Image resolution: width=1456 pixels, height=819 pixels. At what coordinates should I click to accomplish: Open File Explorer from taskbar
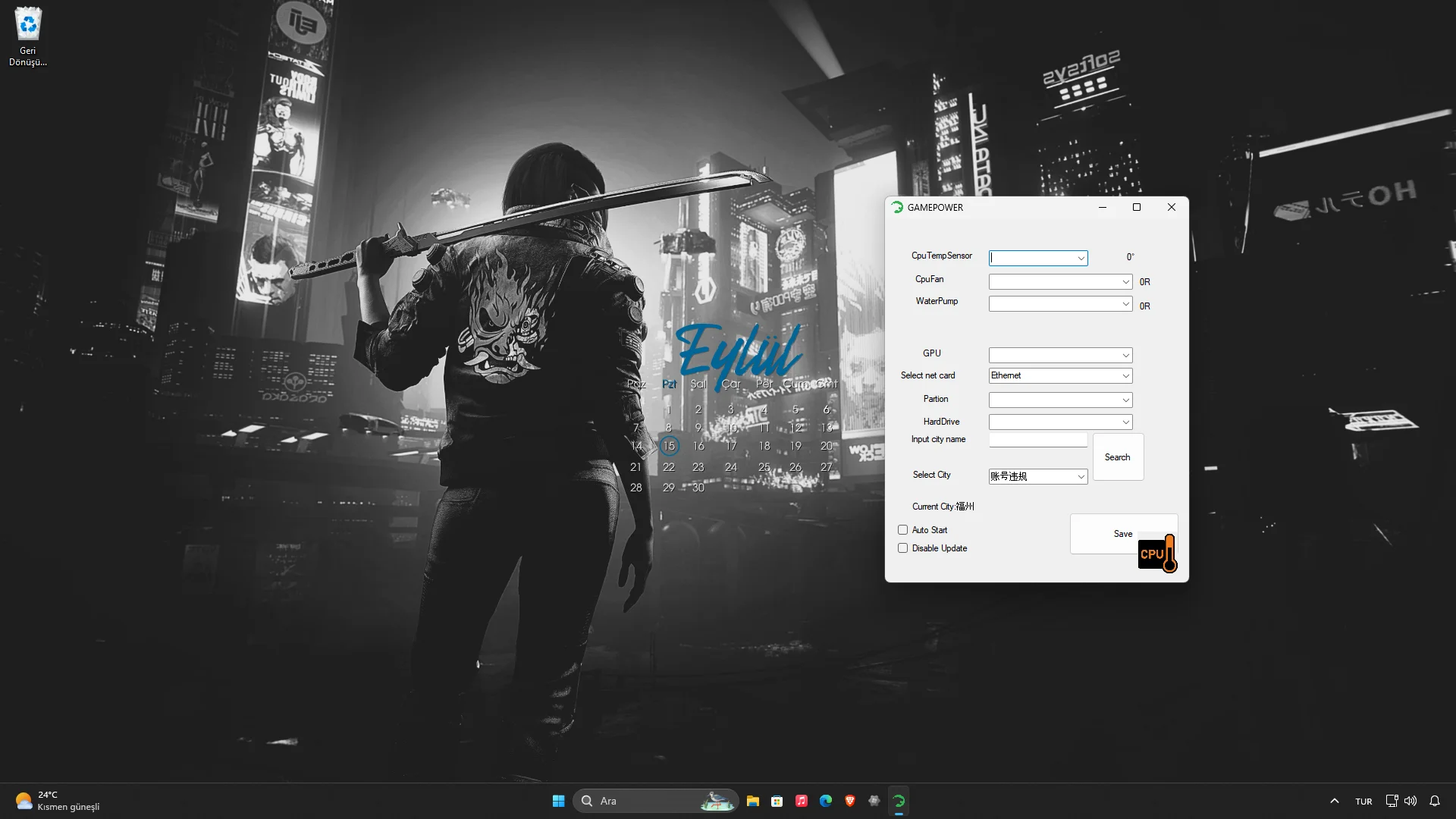pyautogui.click(x=753, y=801)
